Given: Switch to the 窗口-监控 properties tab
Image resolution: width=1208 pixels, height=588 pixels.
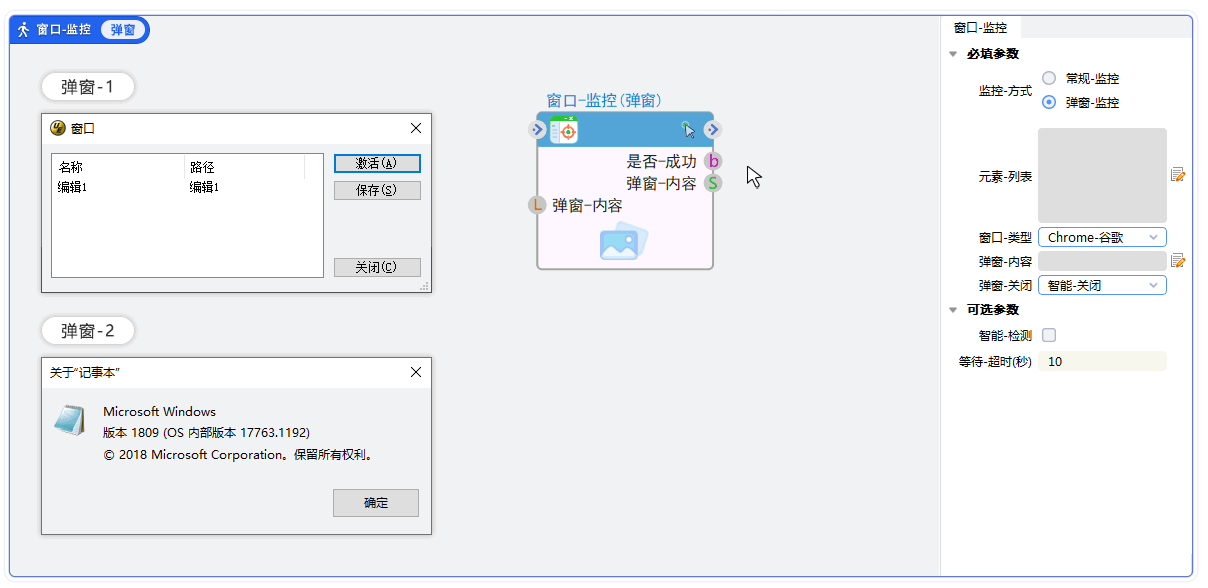Looking at the screenshot, I should (x=980, y=28).
